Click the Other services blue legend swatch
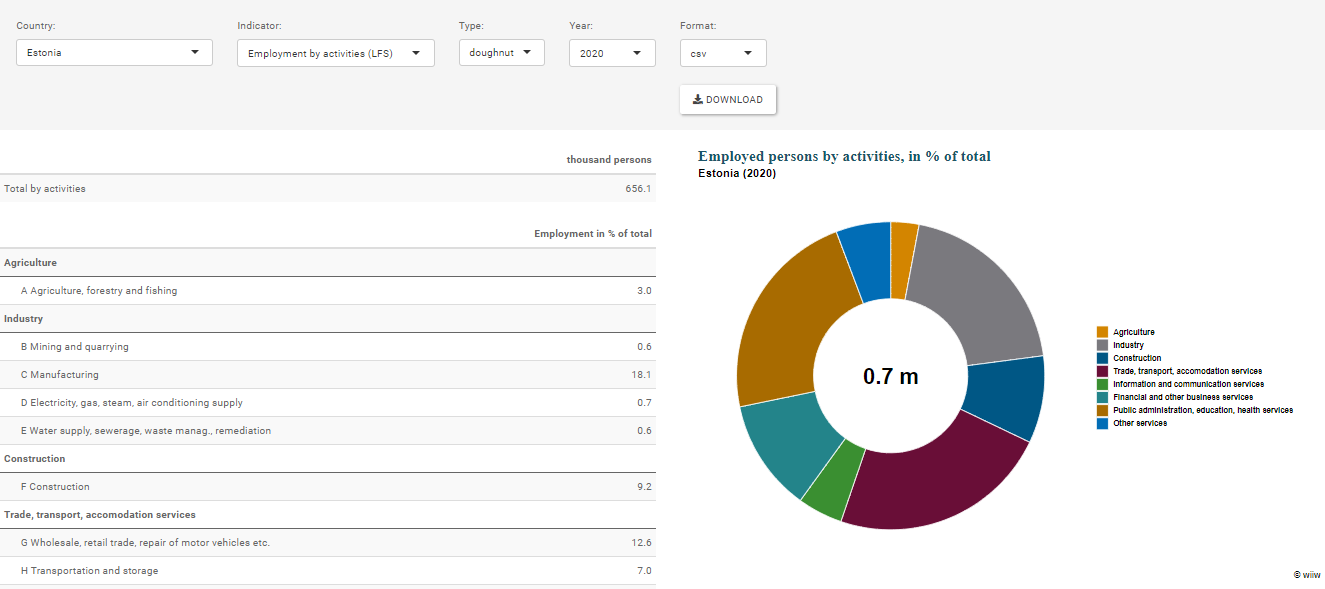The image size is (1325, 589). (x=1102, y=423)
